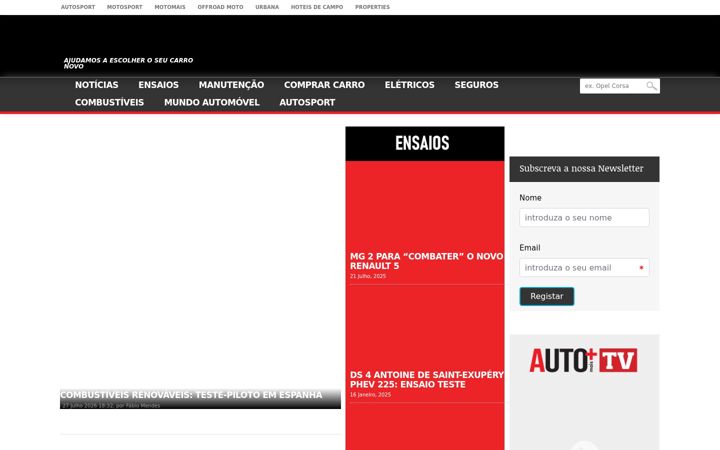Click the search magnifier icon

point(651,86)
